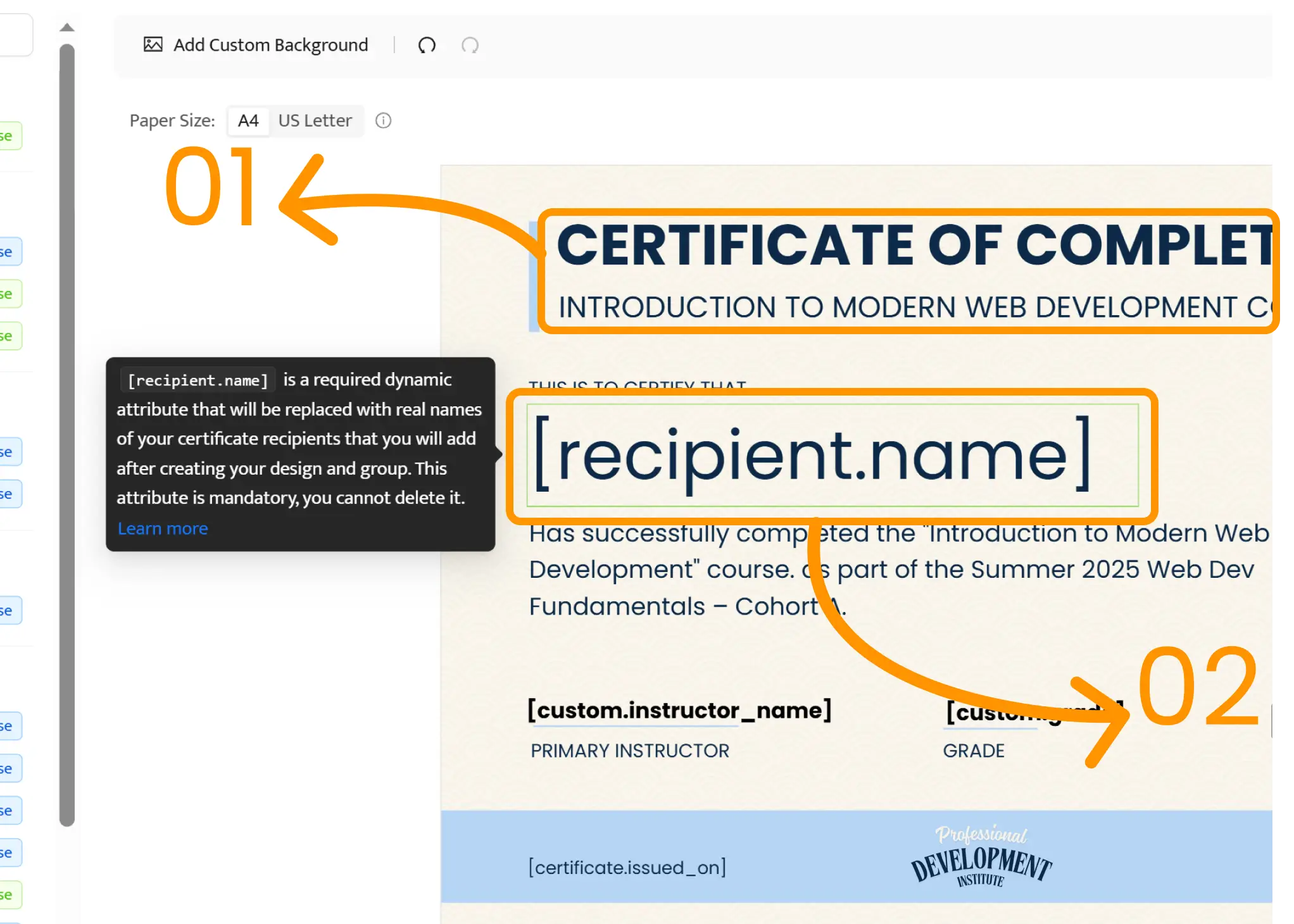This screenshot has height=924, width=1294.
Task: Click the Paper Size label
Action: click(172, 120)
